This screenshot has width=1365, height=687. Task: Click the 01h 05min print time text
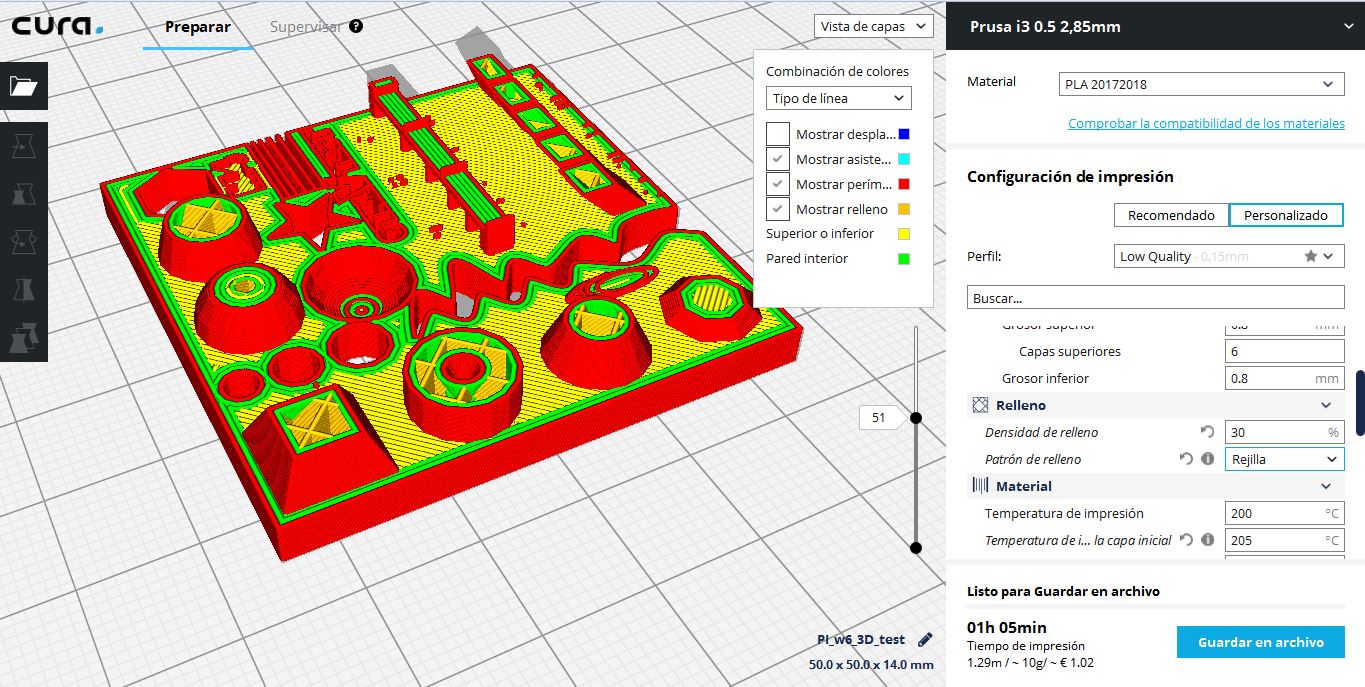(1007, 627)
